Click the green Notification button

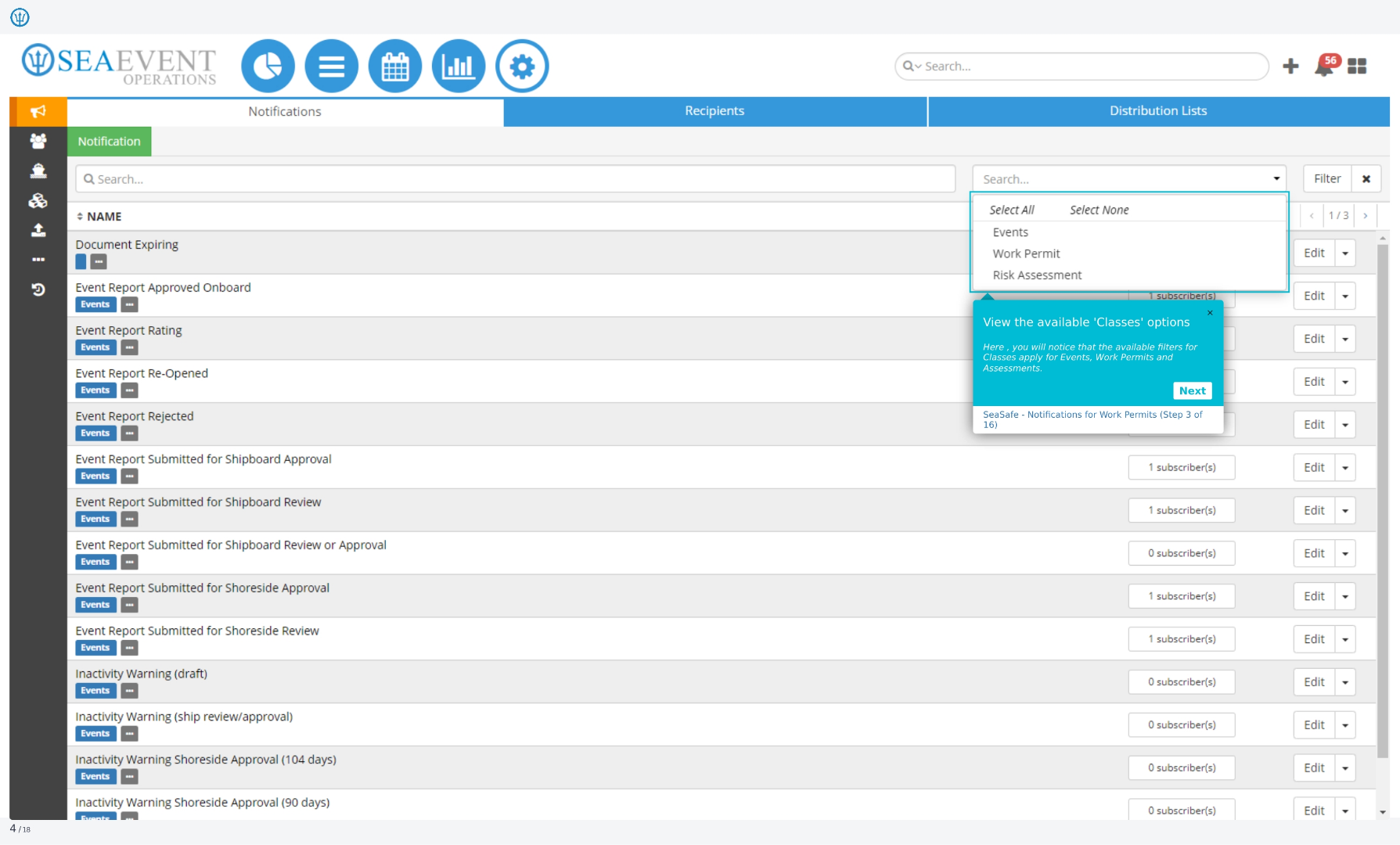(109, 142)
